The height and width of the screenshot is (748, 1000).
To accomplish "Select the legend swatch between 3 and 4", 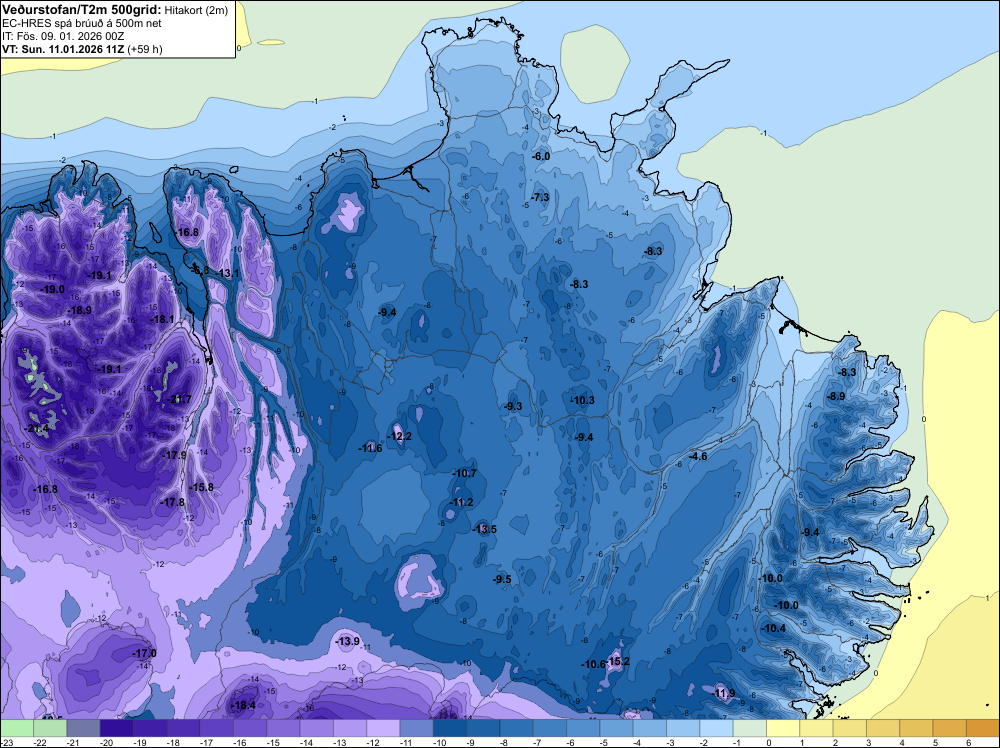I will (883, 728).
